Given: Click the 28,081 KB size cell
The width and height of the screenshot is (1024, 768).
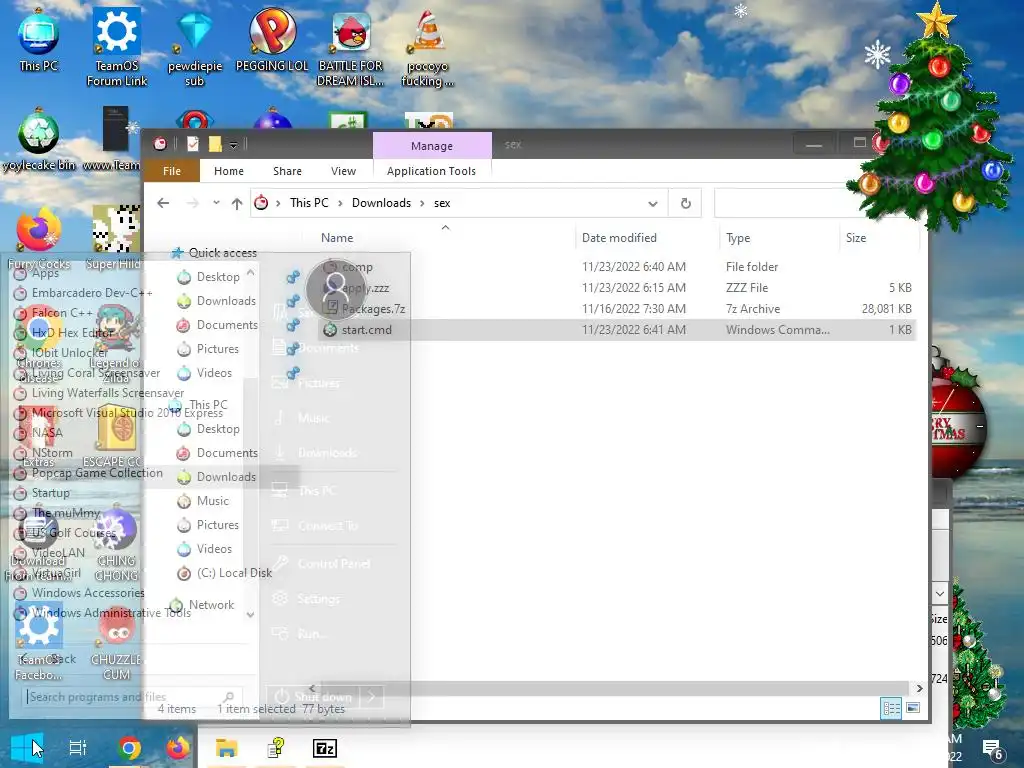Looking at the screenshot, I should click(886, 309).
